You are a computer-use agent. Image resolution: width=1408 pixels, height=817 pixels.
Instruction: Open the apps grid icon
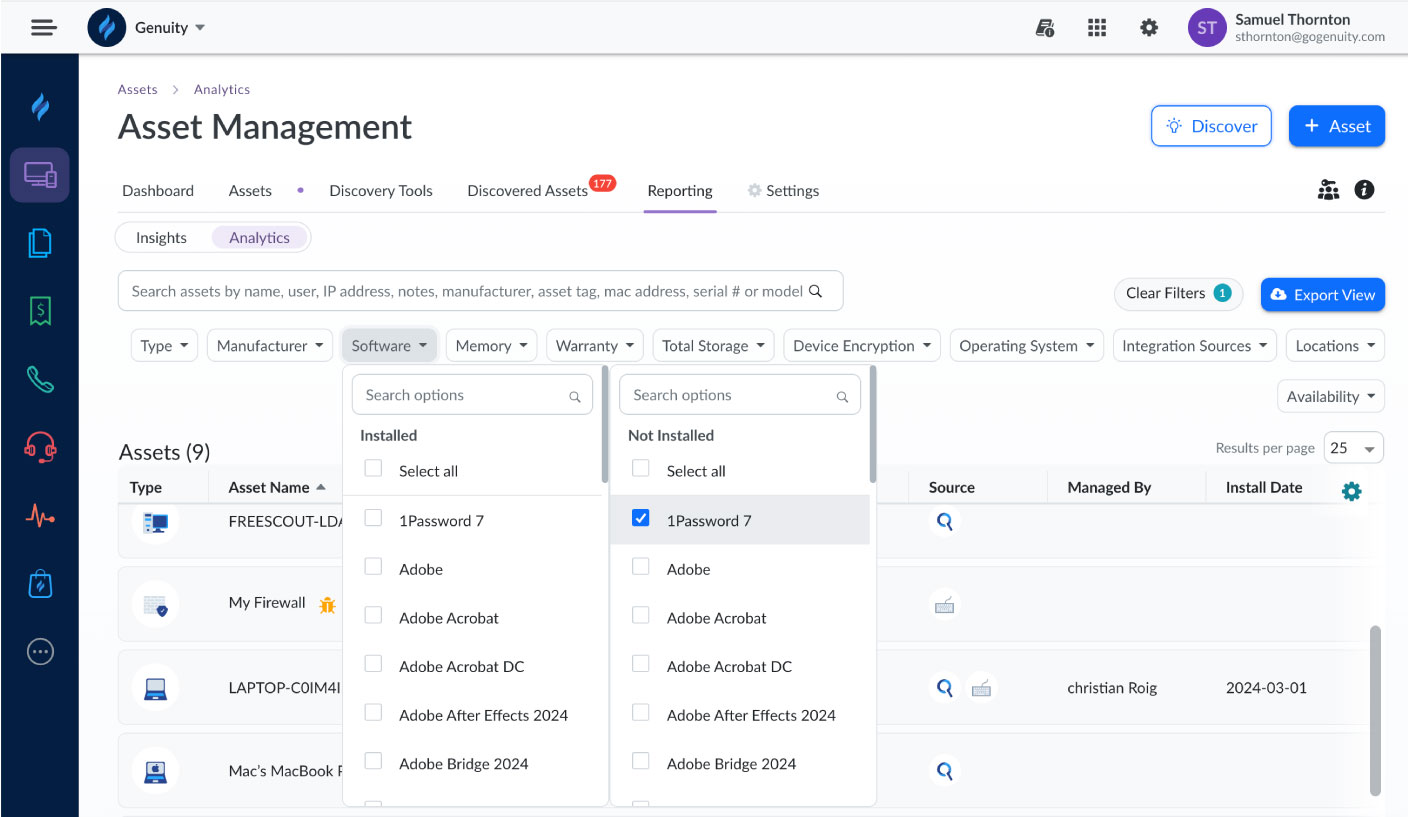(x=1097, y=28)
